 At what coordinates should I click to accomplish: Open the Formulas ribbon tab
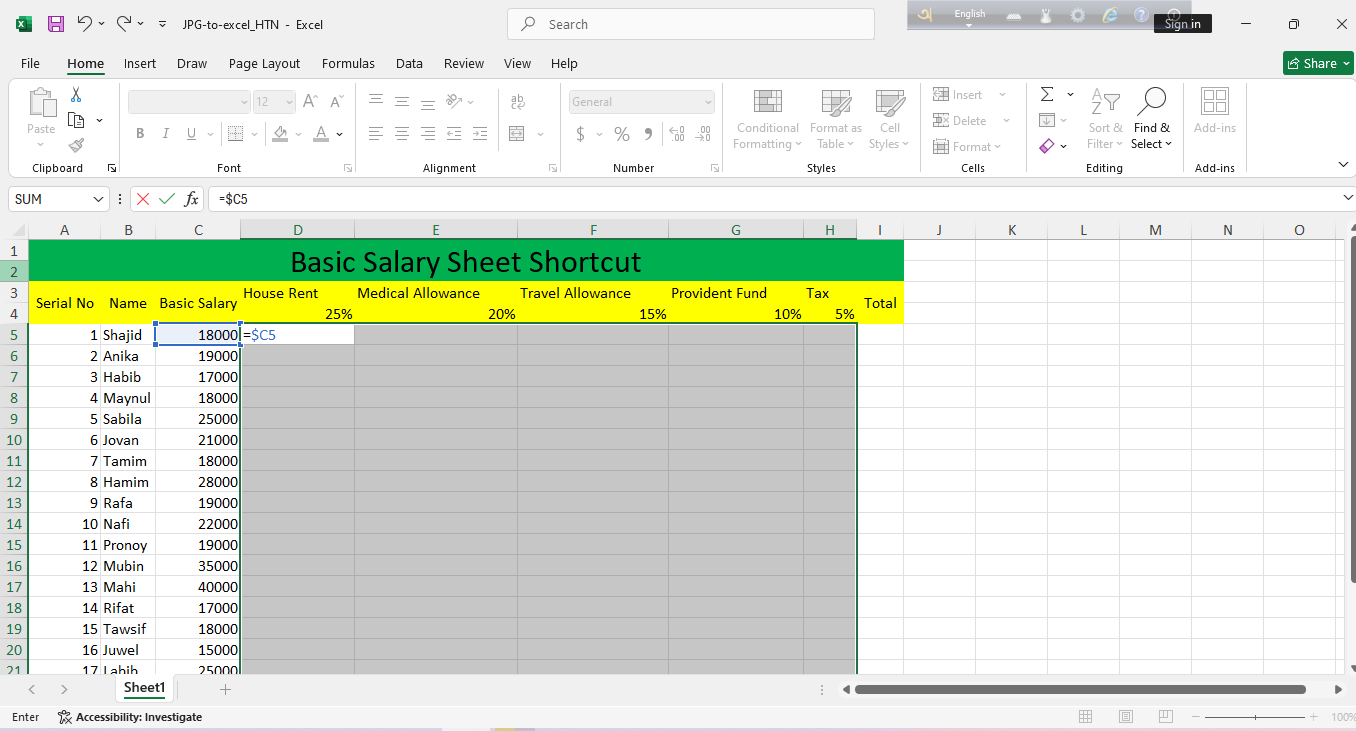click(x=348, y=63)
